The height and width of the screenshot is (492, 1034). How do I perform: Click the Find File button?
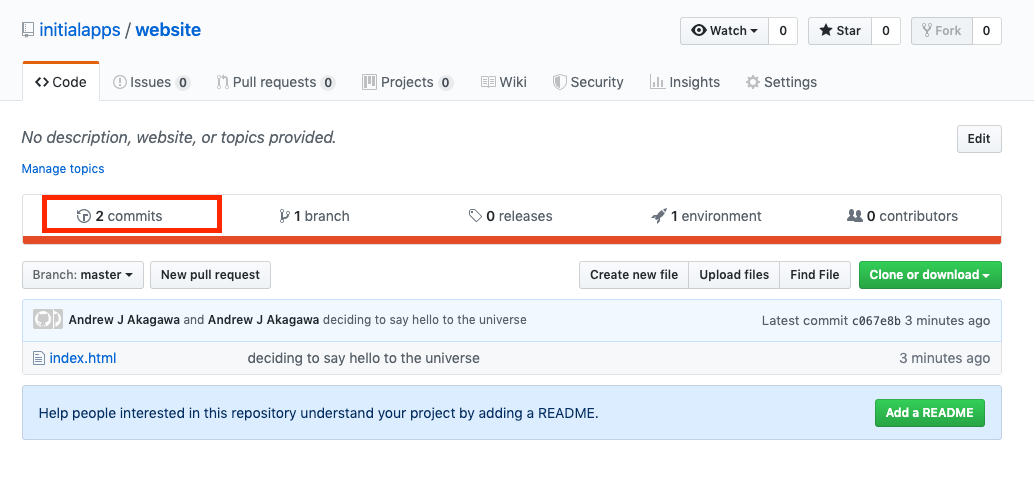point(815,275)
